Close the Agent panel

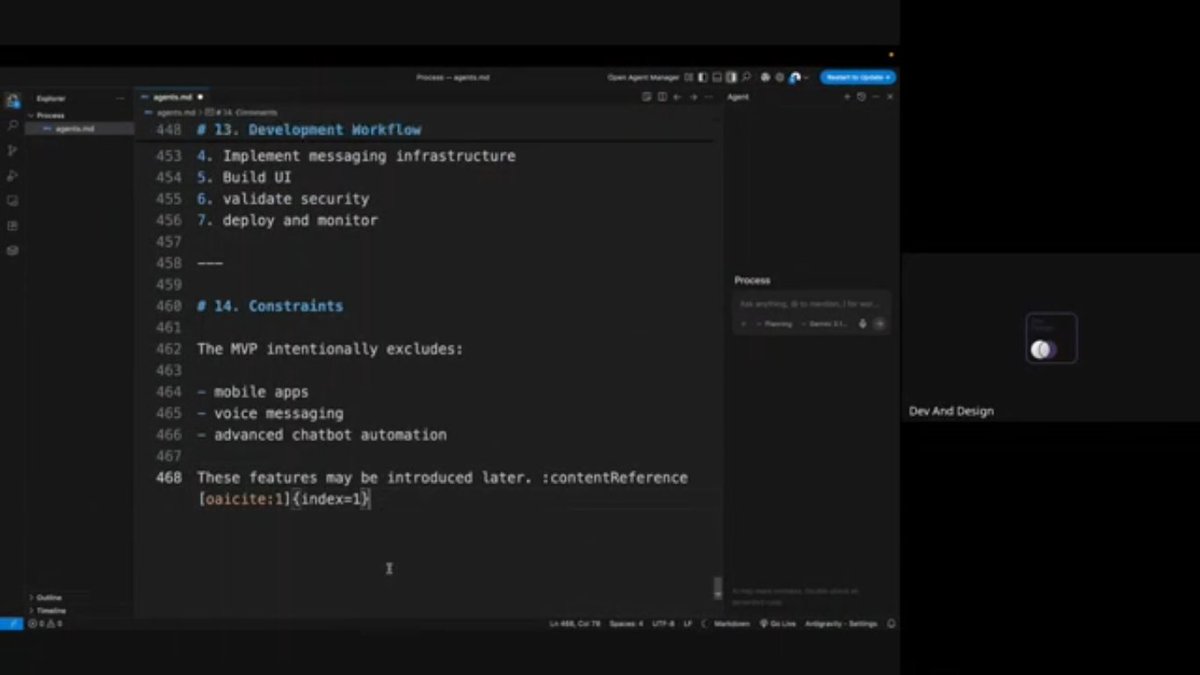890,97
